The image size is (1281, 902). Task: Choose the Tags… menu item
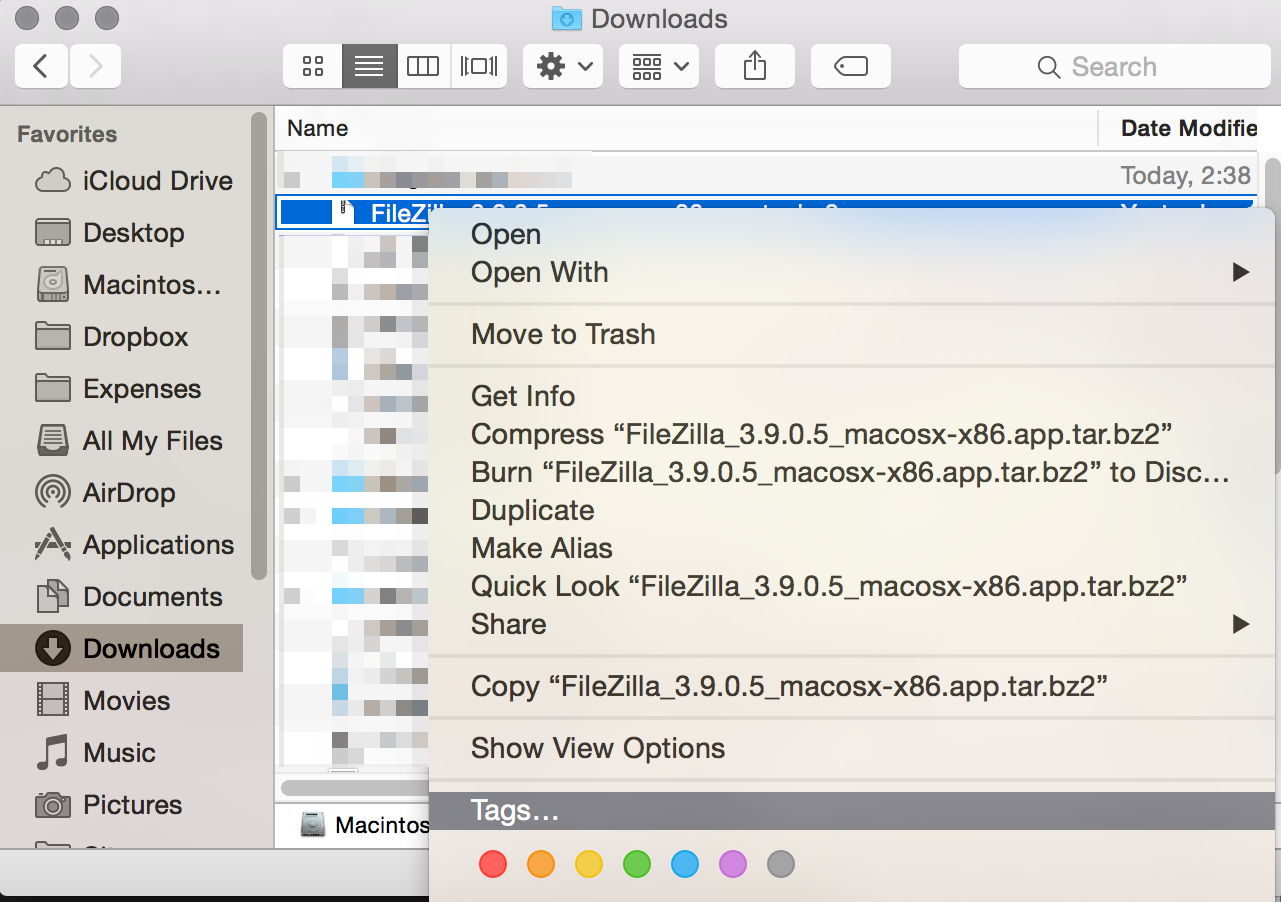852,811
